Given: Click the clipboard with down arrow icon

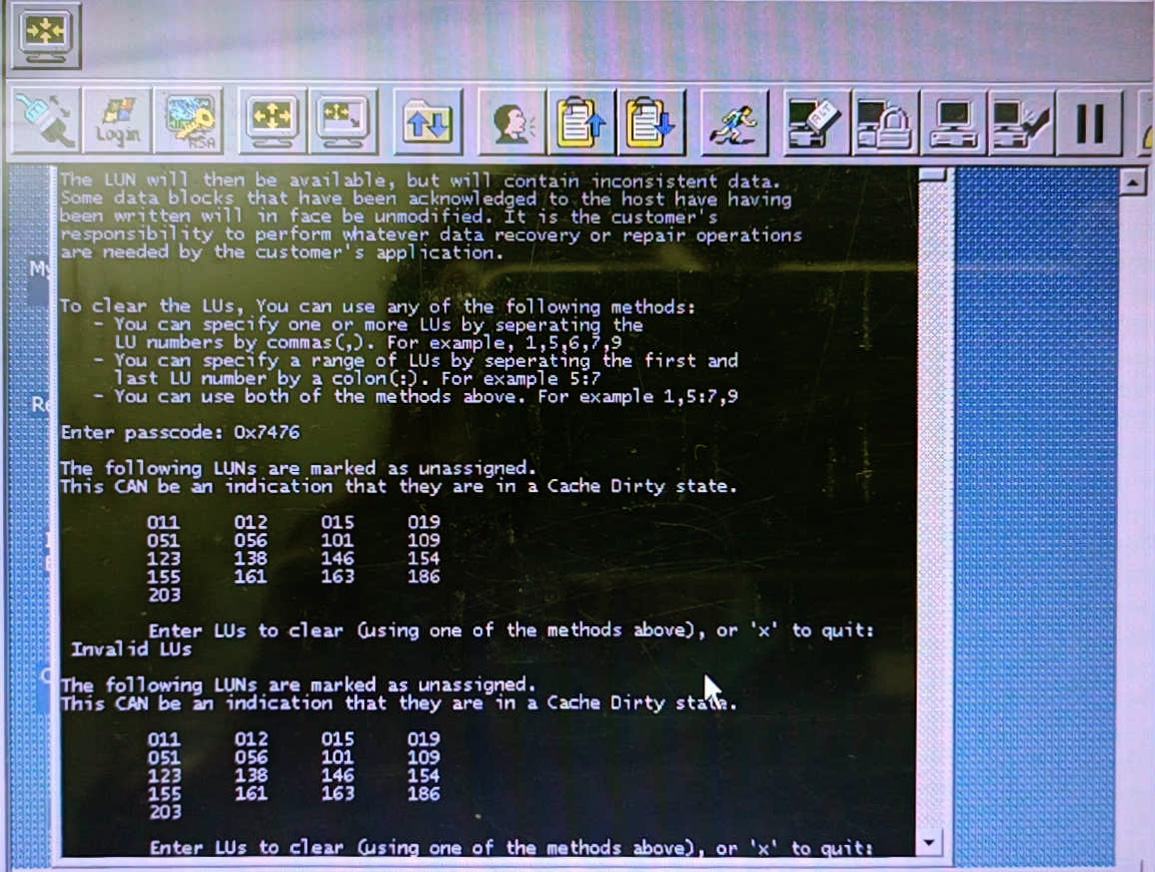Looking at the screenshot, I should (651, 122).
